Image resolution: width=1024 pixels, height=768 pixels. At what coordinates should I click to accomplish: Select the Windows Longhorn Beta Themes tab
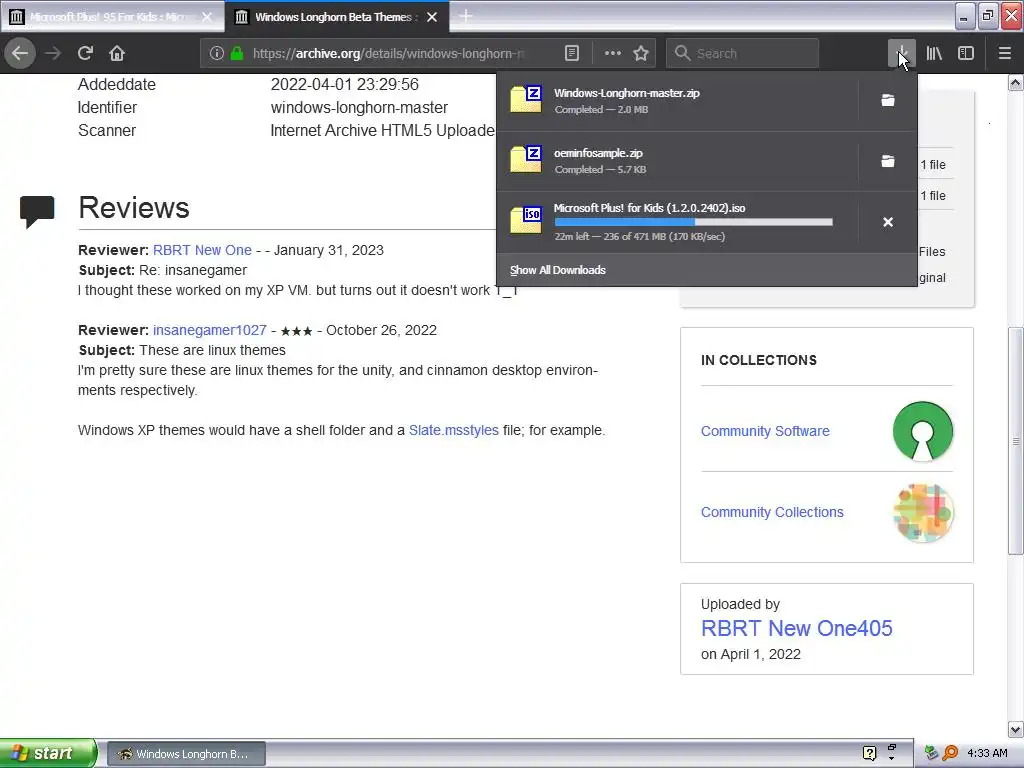point(336,17)
